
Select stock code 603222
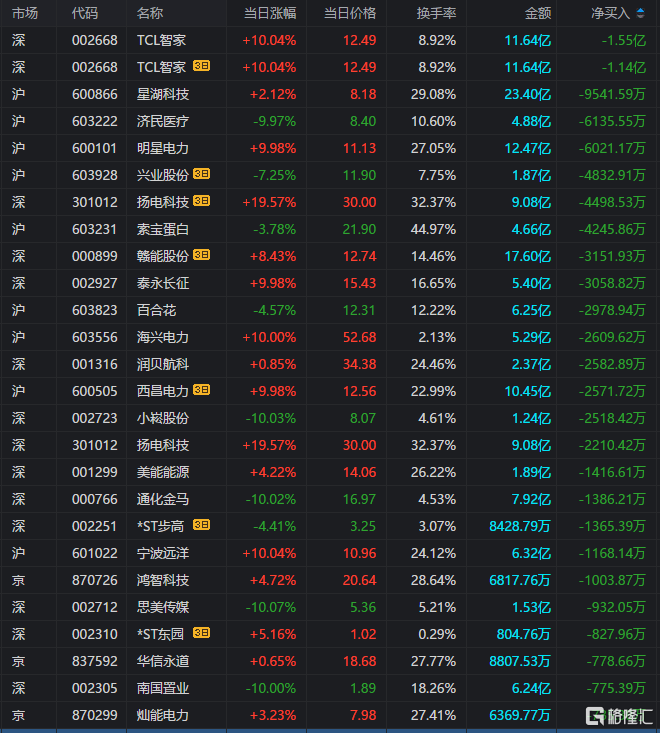click(95, 122)
